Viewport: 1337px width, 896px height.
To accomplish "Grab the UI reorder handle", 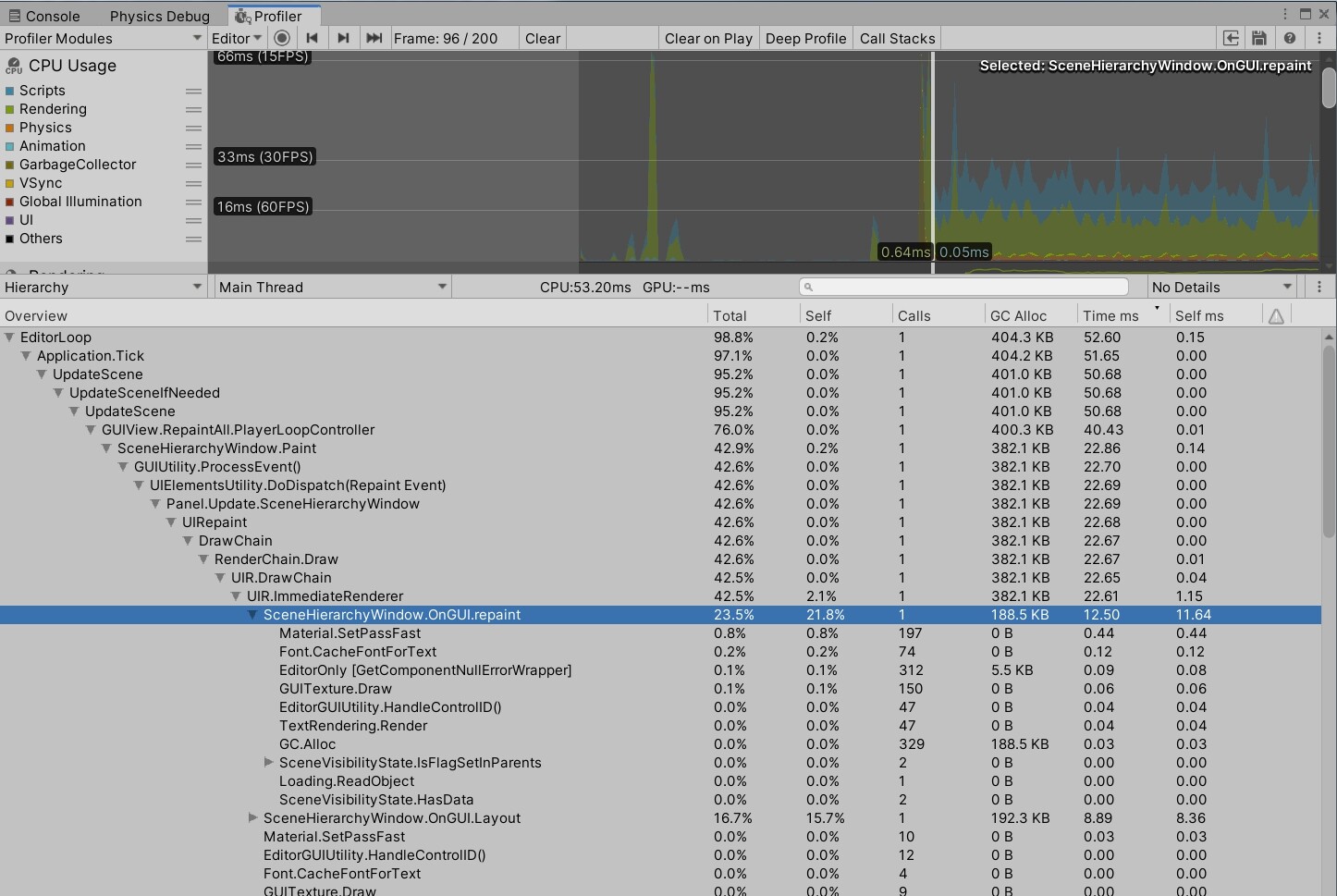I will point(193,221).
